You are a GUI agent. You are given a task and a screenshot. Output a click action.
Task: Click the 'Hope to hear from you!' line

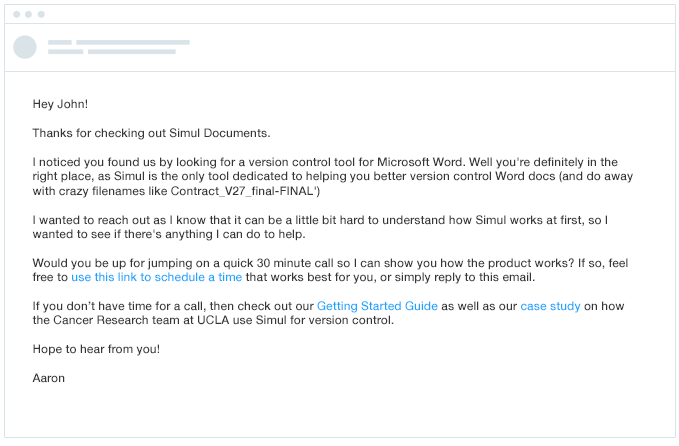coord(96,349)
